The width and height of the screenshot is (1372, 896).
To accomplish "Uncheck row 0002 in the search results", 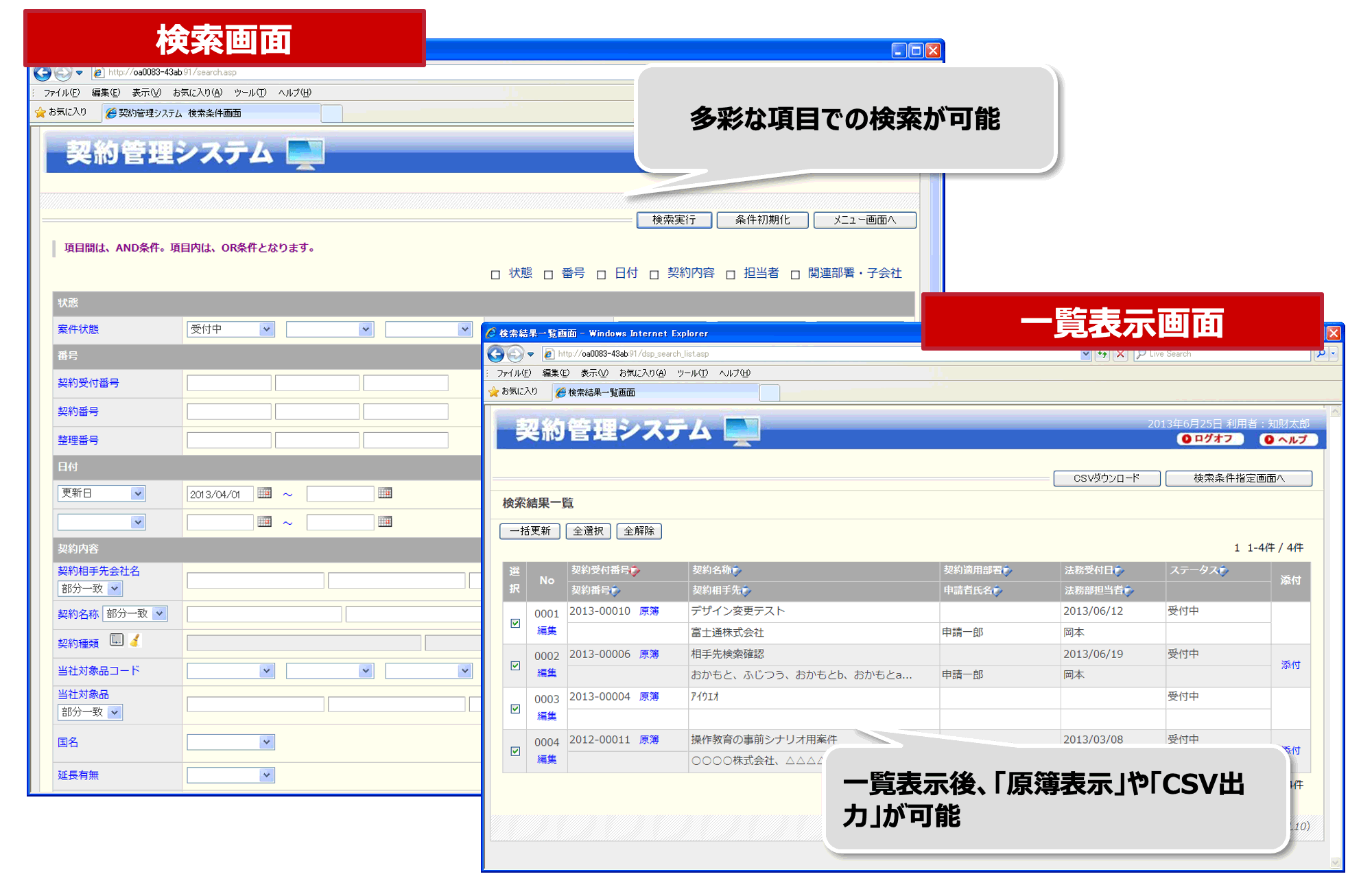I will point(514,665).
